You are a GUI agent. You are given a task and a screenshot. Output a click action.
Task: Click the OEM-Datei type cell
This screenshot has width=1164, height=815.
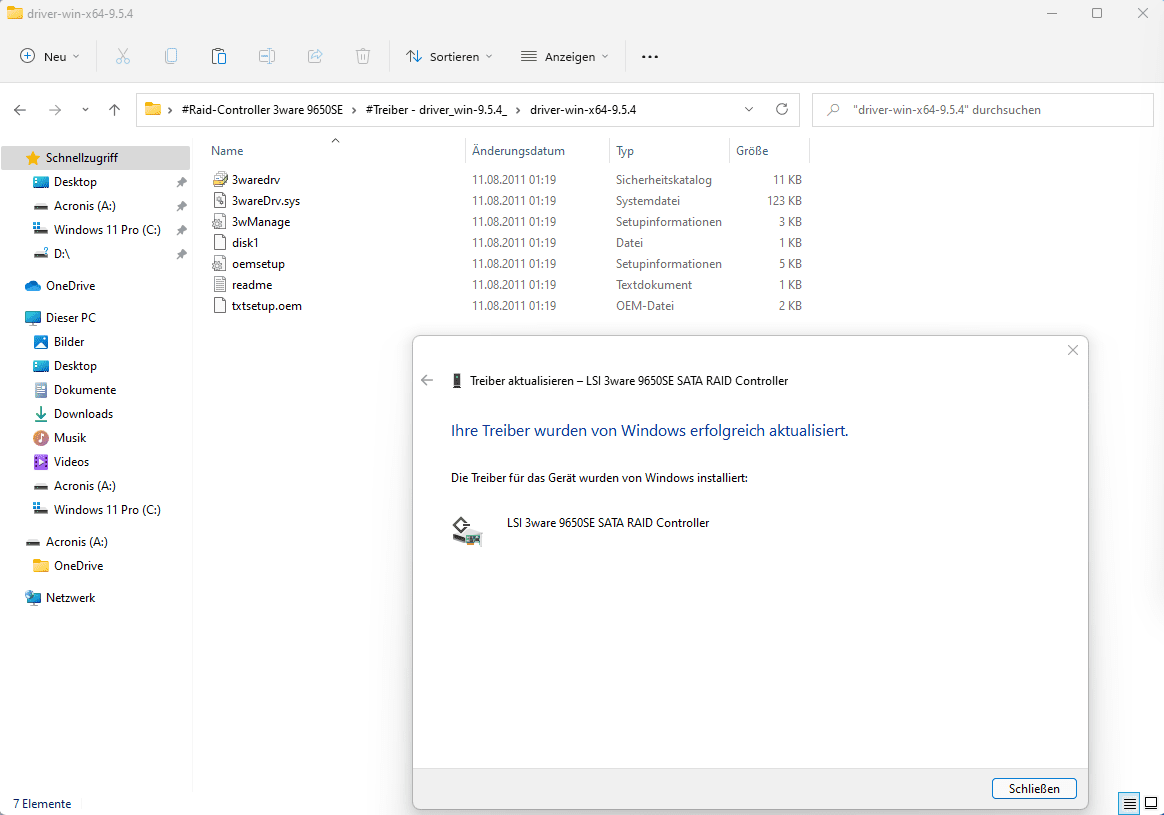(x=644, y=306)
